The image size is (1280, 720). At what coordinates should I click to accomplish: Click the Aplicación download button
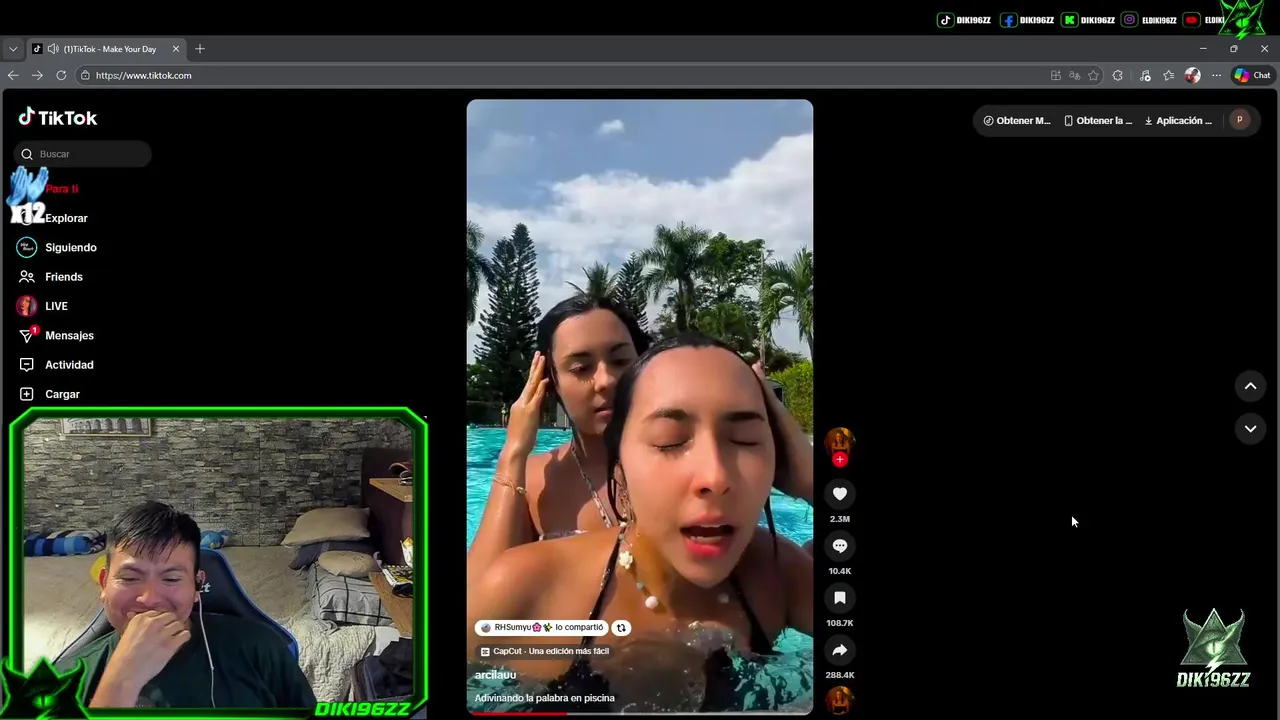pos(1178,121)
